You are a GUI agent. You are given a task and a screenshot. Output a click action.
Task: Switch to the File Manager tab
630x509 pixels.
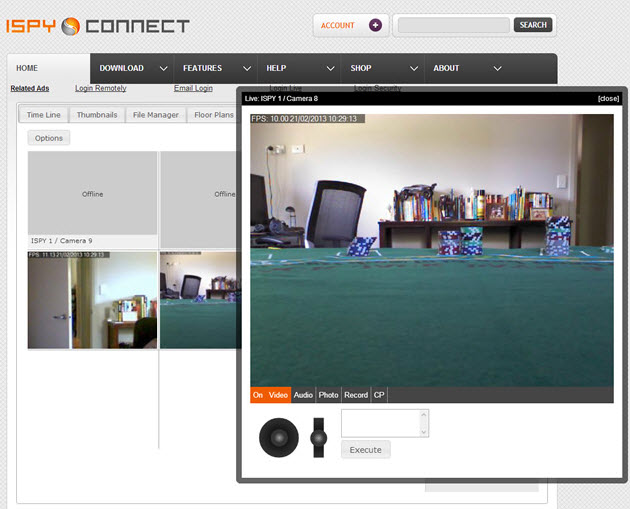point(155,115)
